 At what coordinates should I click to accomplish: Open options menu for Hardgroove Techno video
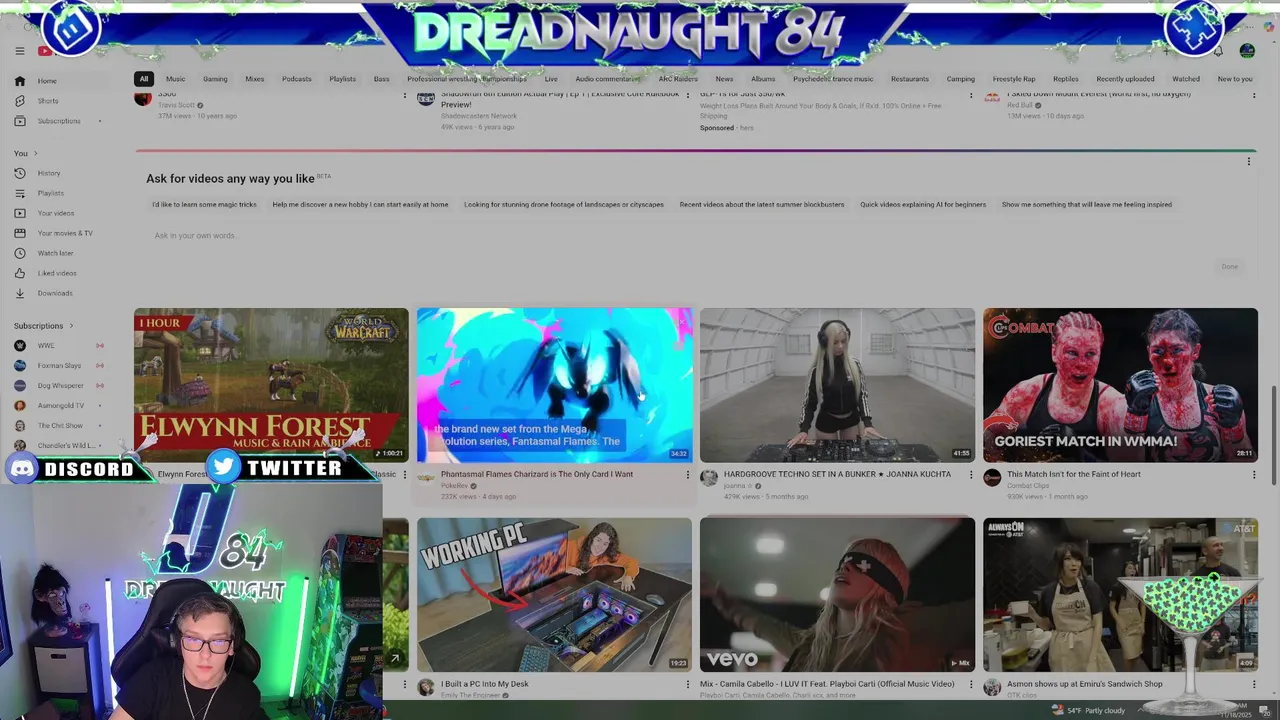click(x=970, y=475)
